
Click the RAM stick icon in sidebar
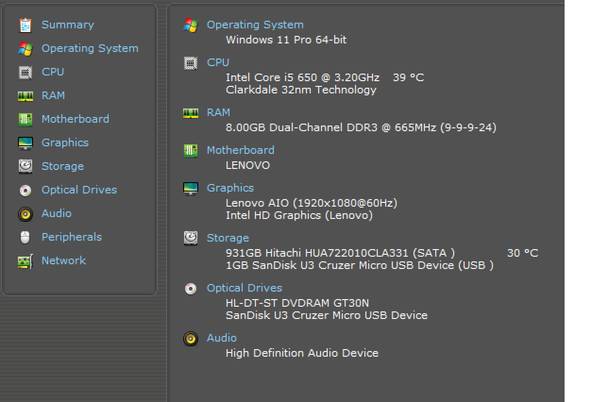coord(25,96)
